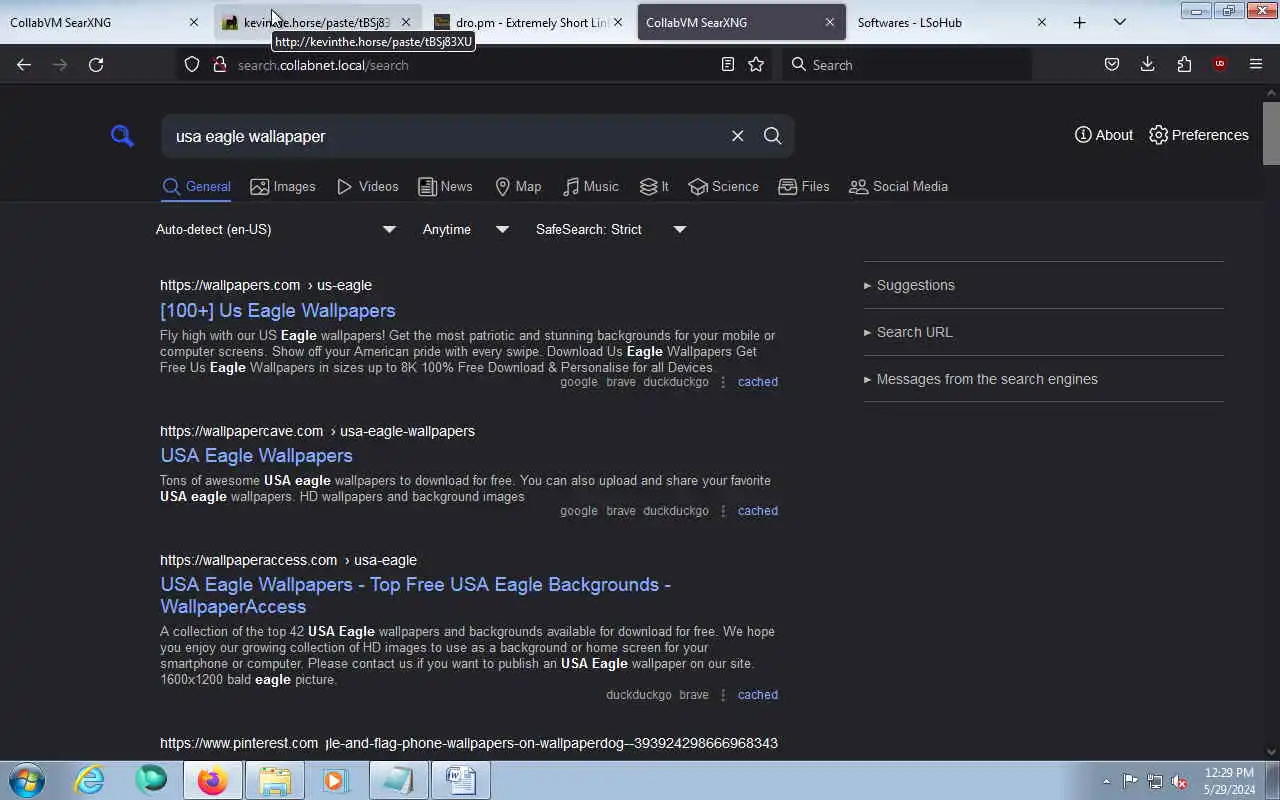1280x800 pixels.
Task: Open the Downloads panel
Action: [1147, 64]
